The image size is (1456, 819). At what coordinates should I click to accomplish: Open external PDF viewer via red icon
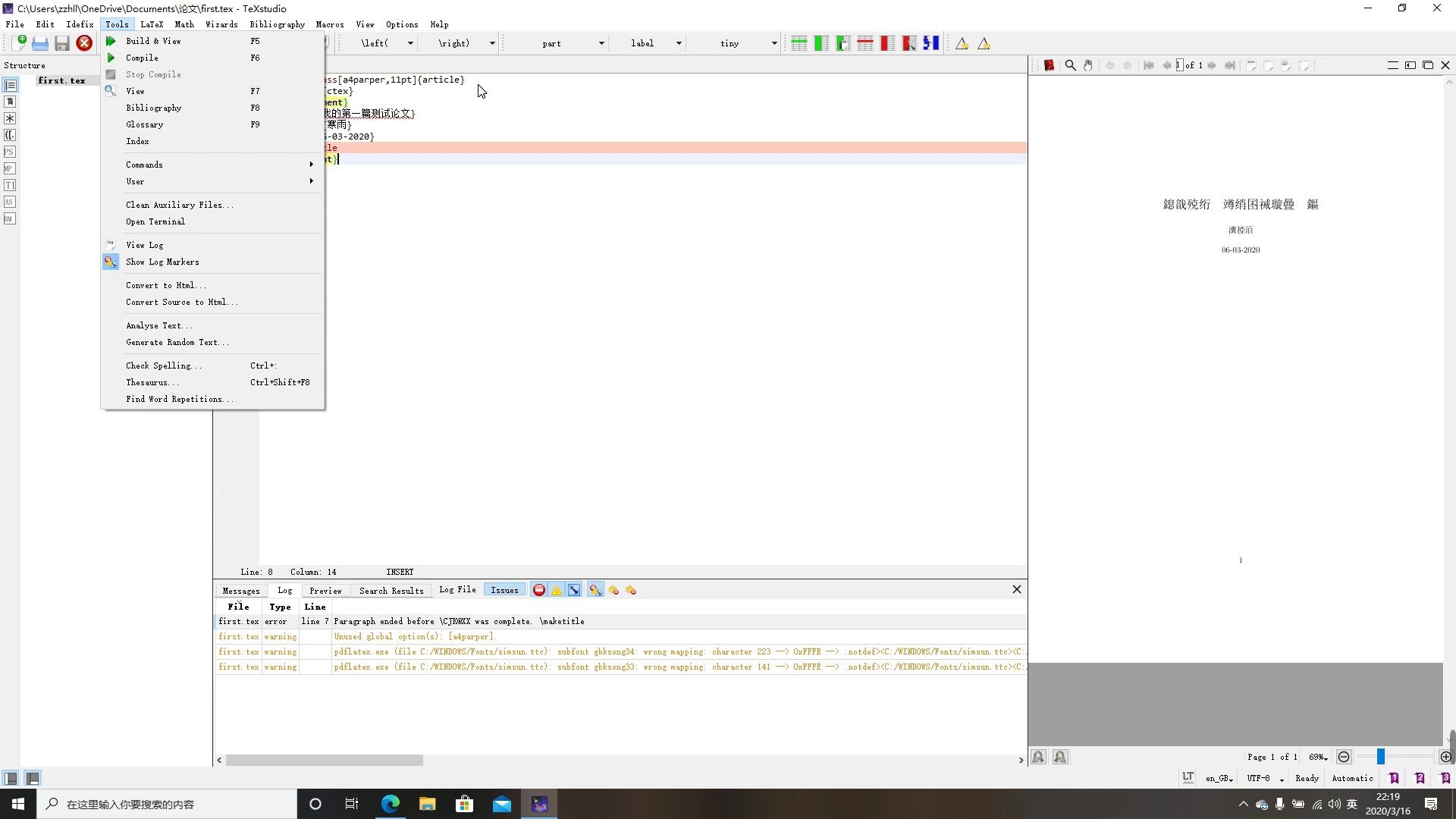(x=1049, y=66)
